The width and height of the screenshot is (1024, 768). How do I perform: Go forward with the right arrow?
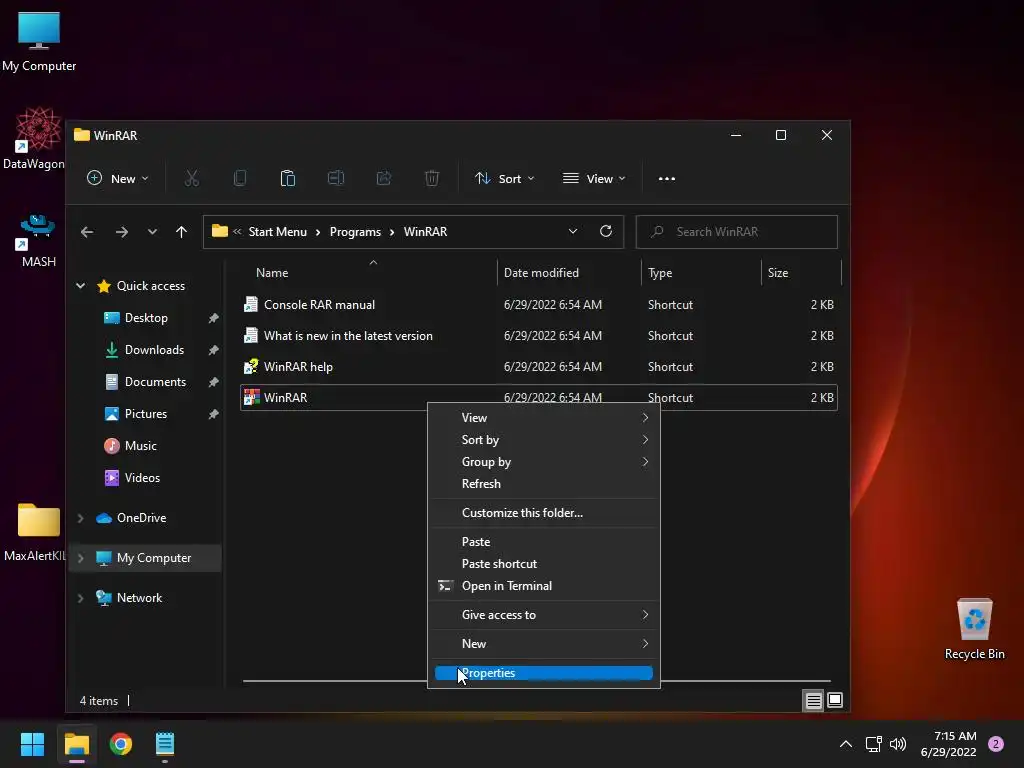pos(121,232)
